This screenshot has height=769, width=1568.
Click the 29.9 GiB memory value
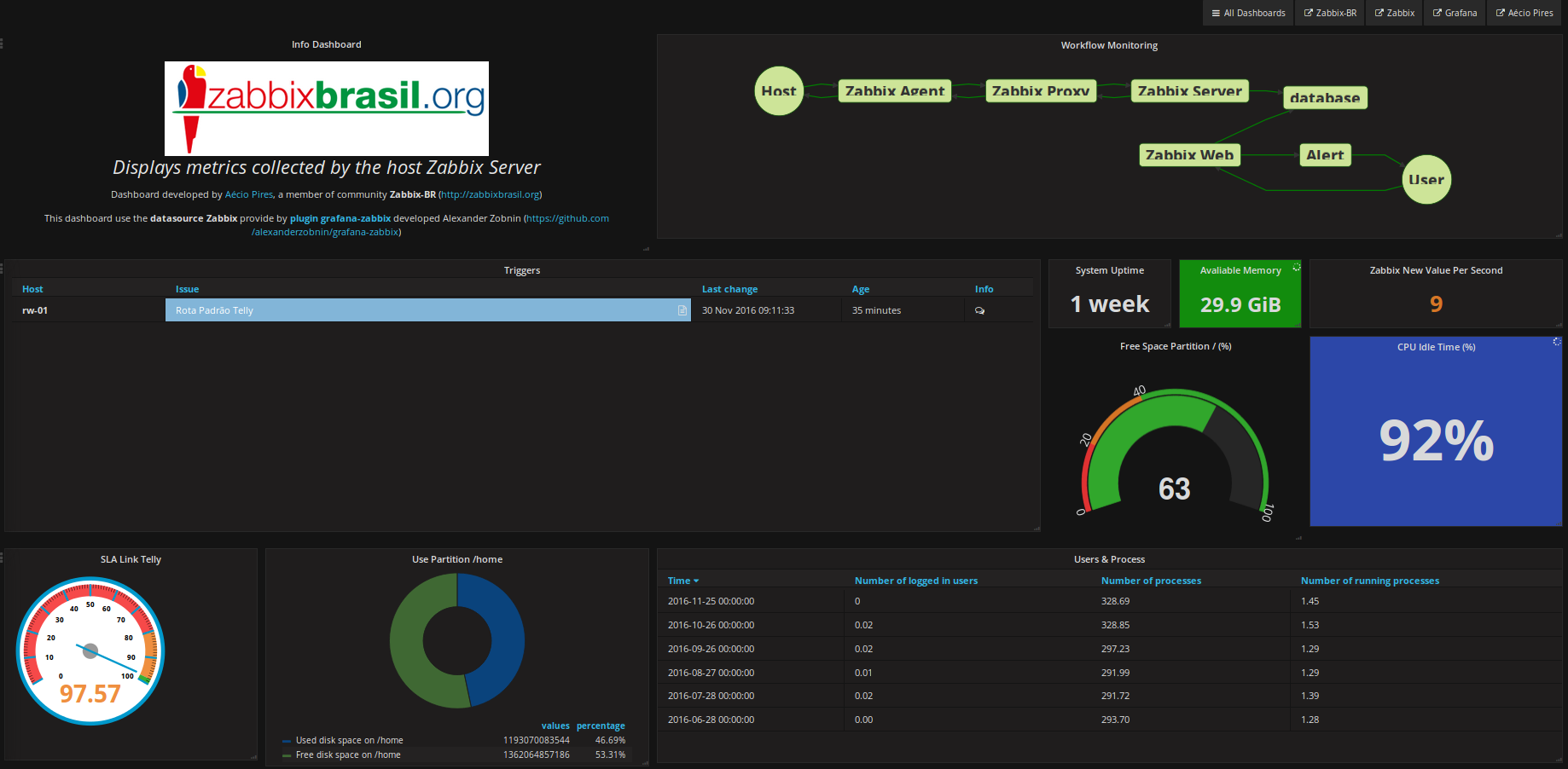coord(1240,304)
